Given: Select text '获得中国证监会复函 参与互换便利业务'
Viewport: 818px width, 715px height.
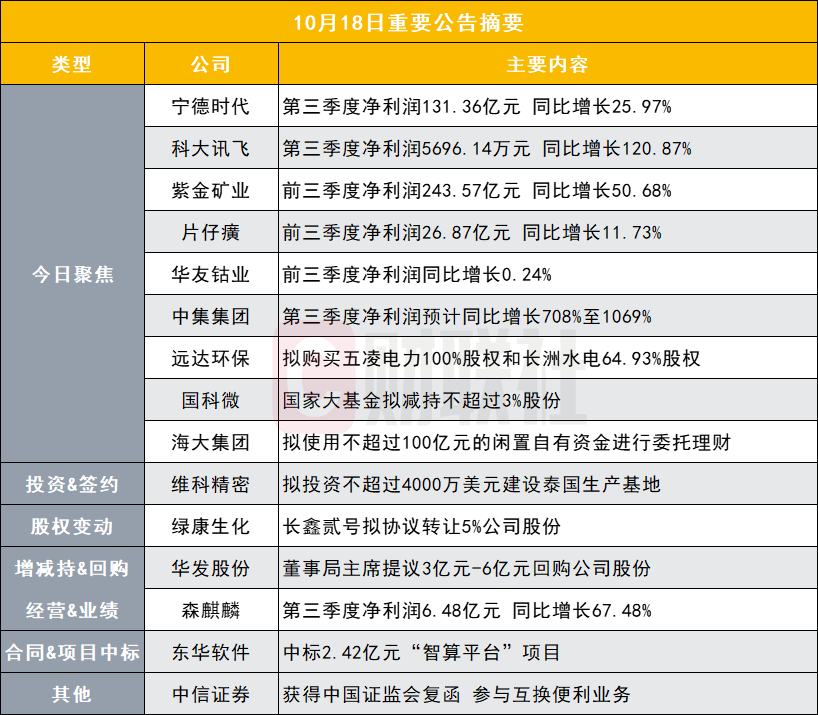Looking at the screenshot, I should click(x=456, y=694).
